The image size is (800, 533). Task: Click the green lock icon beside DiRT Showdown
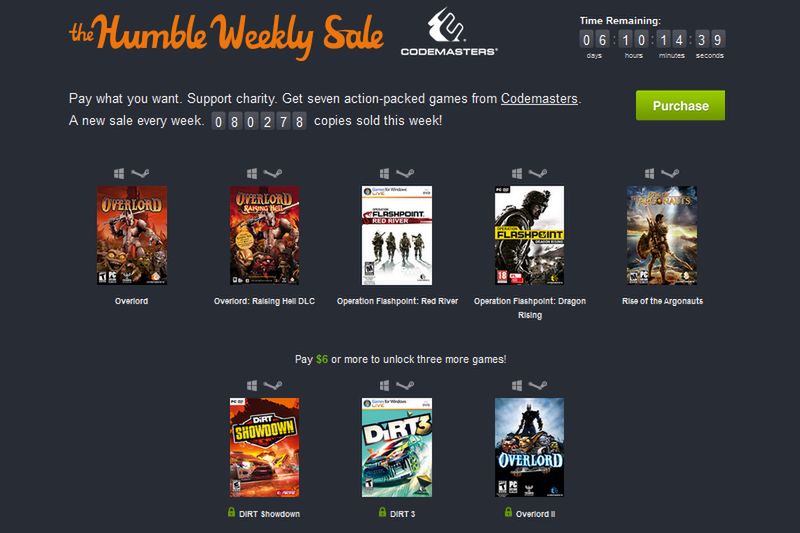[231, 512]
